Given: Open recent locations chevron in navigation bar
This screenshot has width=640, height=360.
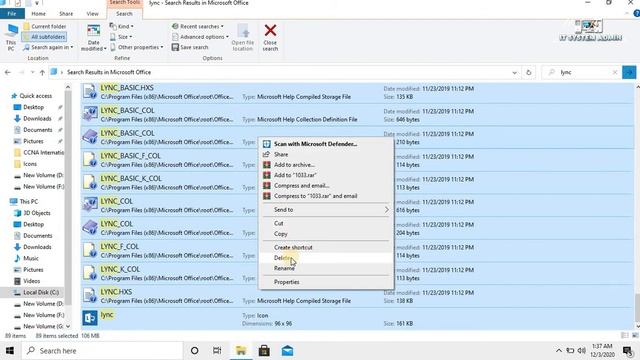Looking at the screenshot, I should point(32,72).
